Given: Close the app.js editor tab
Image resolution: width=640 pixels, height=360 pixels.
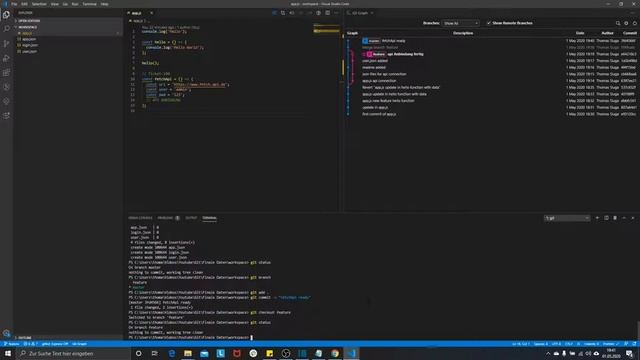Looking at the screenshot, I should point(151,13).
